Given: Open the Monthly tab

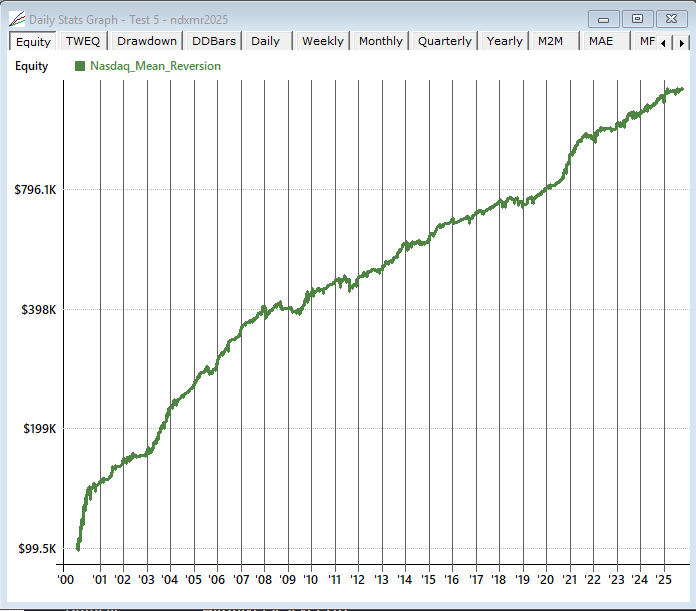Looking at the screenshot, I should pyautogui.click(x=380, y=41).
